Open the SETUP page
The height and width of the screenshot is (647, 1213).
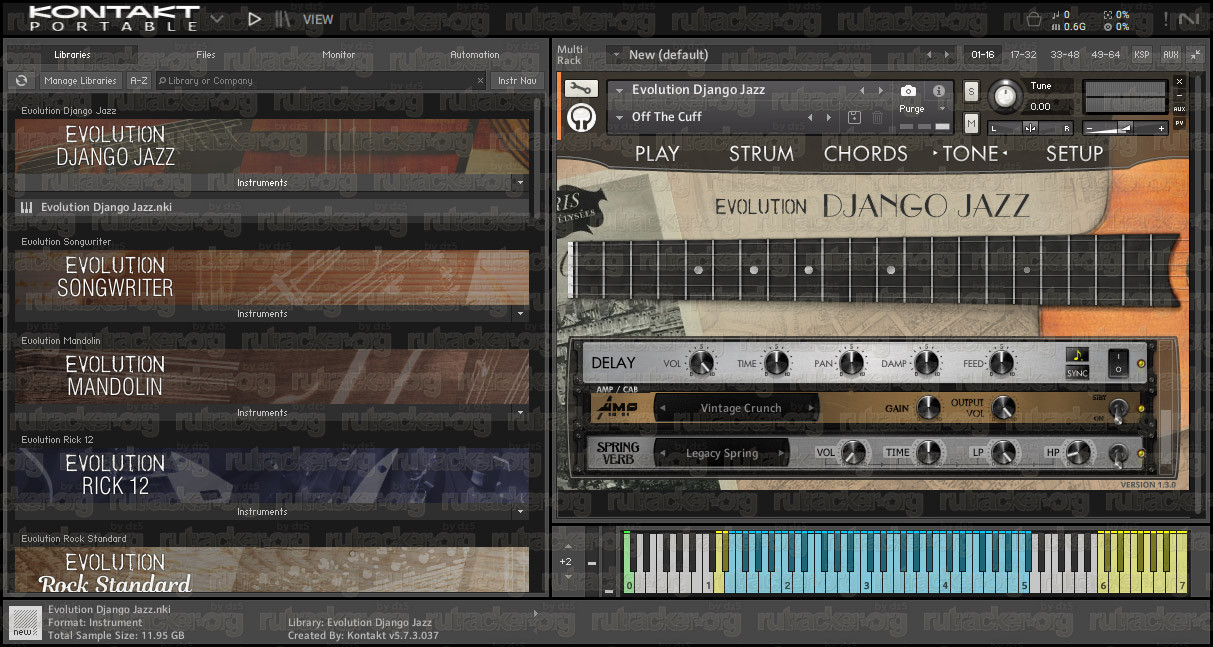click(1075, 154)
